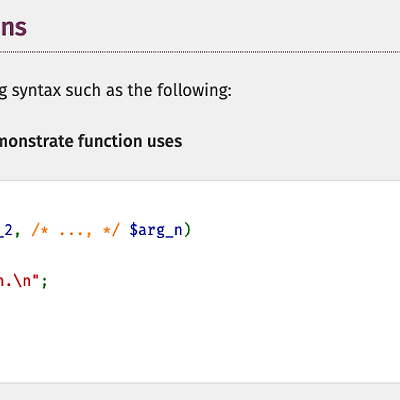Click the word "uses" in the bold caption
Screen dimensions: 400x400
pyautogui.click(x=165, y=141)
